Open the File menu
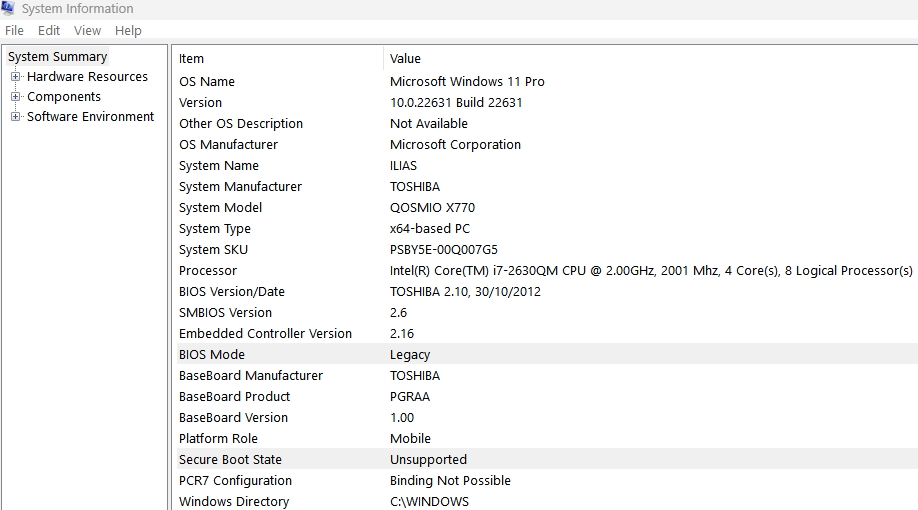 (14, 30)
